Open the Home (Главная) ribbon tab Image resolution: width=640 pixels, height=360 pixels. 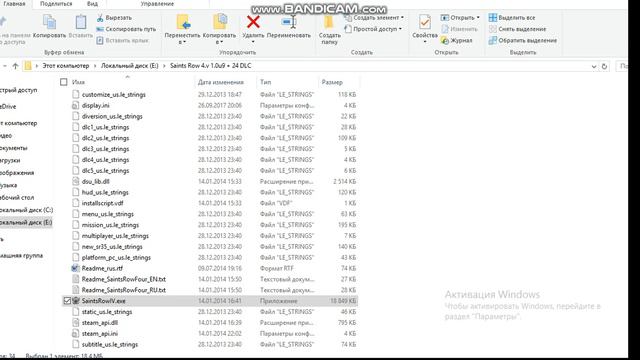(x=14, y=4)
